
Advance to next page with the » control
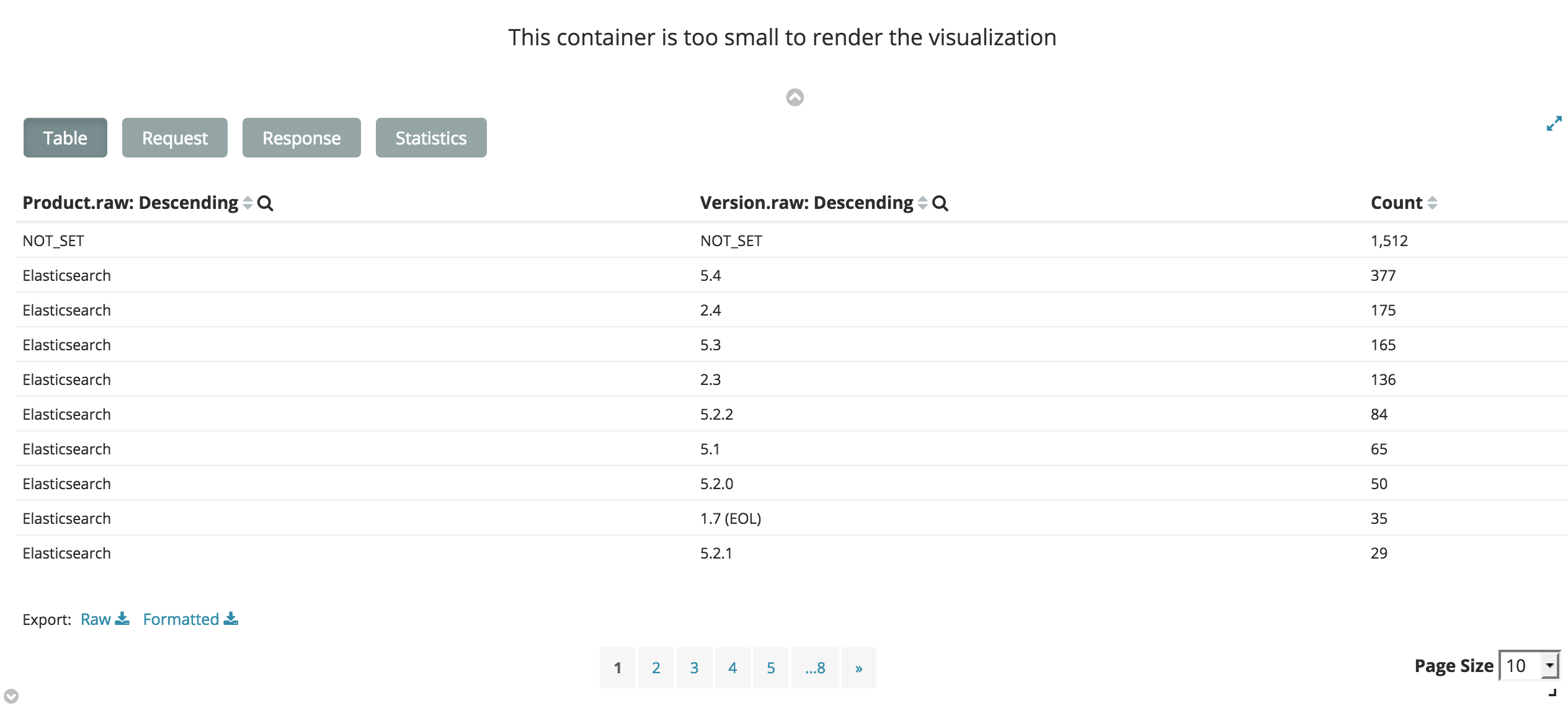[x=858, y=668]
